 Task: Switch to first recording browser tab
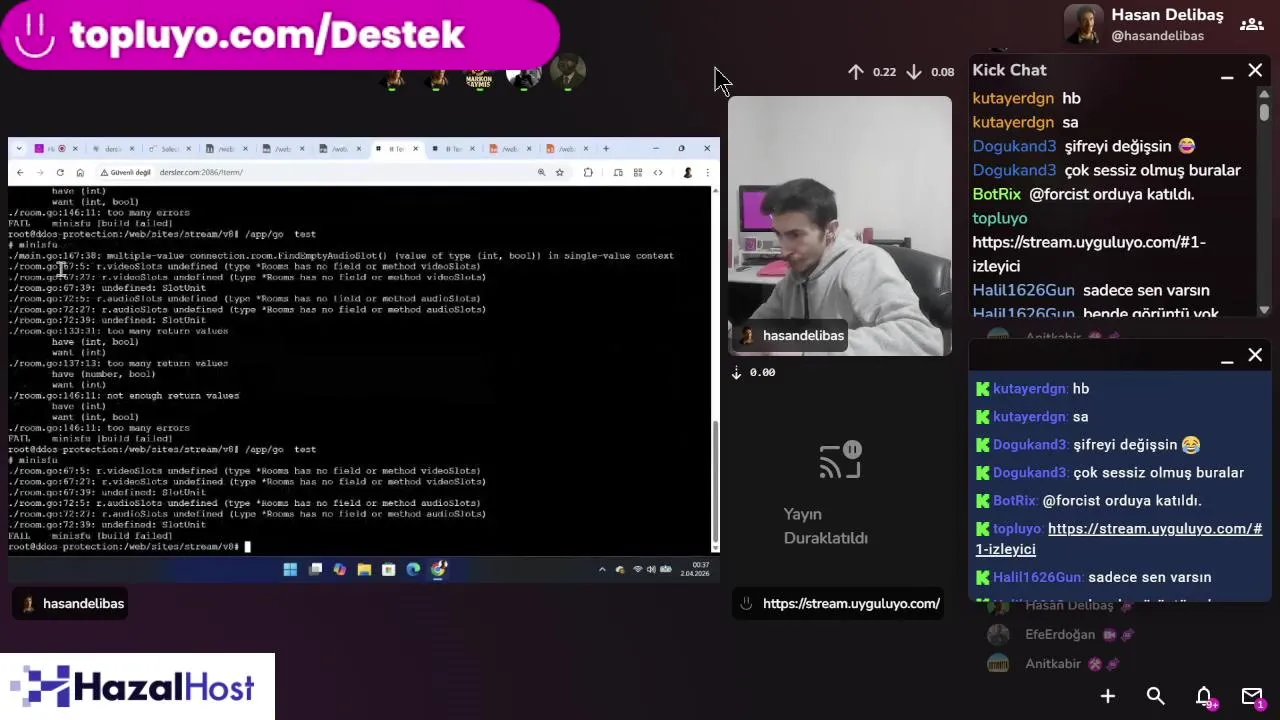pos(55,149)
